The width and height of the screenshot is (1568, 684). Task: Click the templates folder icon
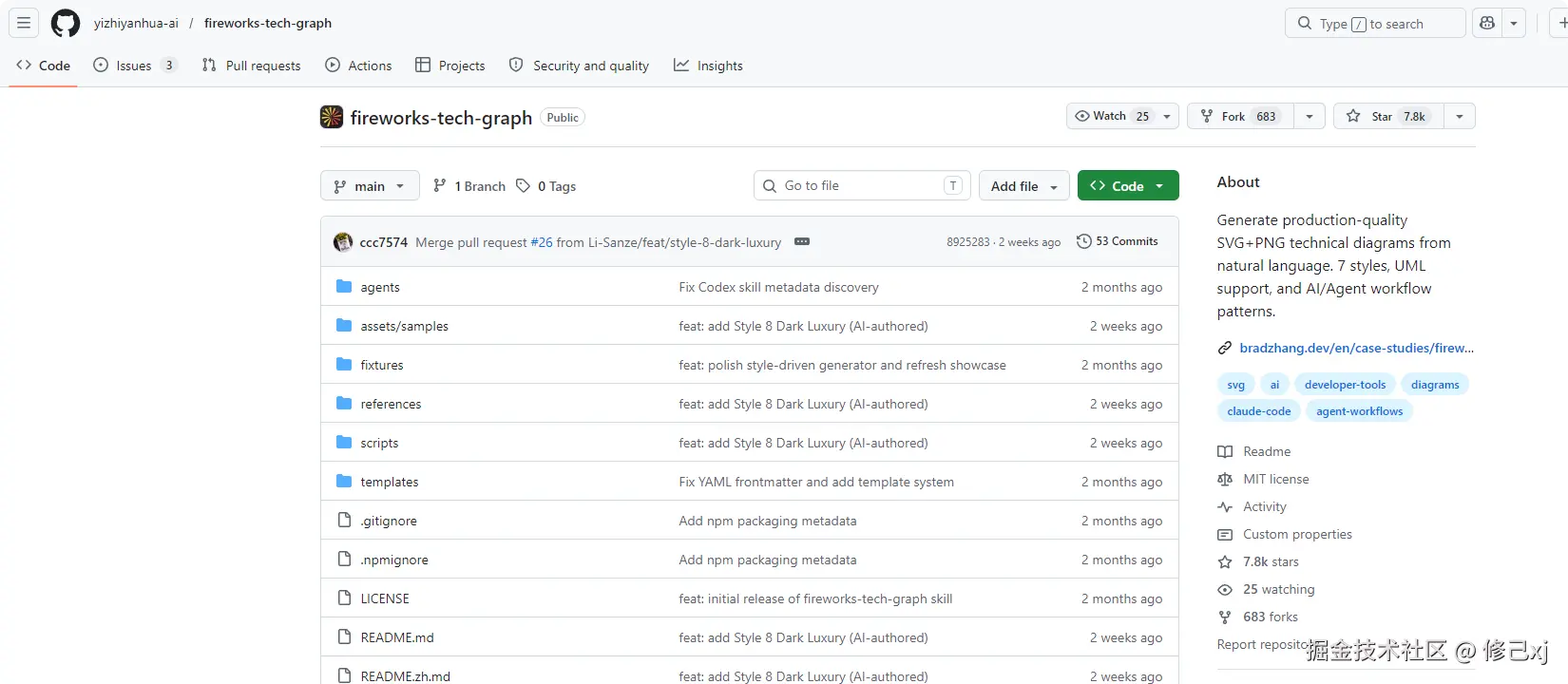tap(344, 482)
